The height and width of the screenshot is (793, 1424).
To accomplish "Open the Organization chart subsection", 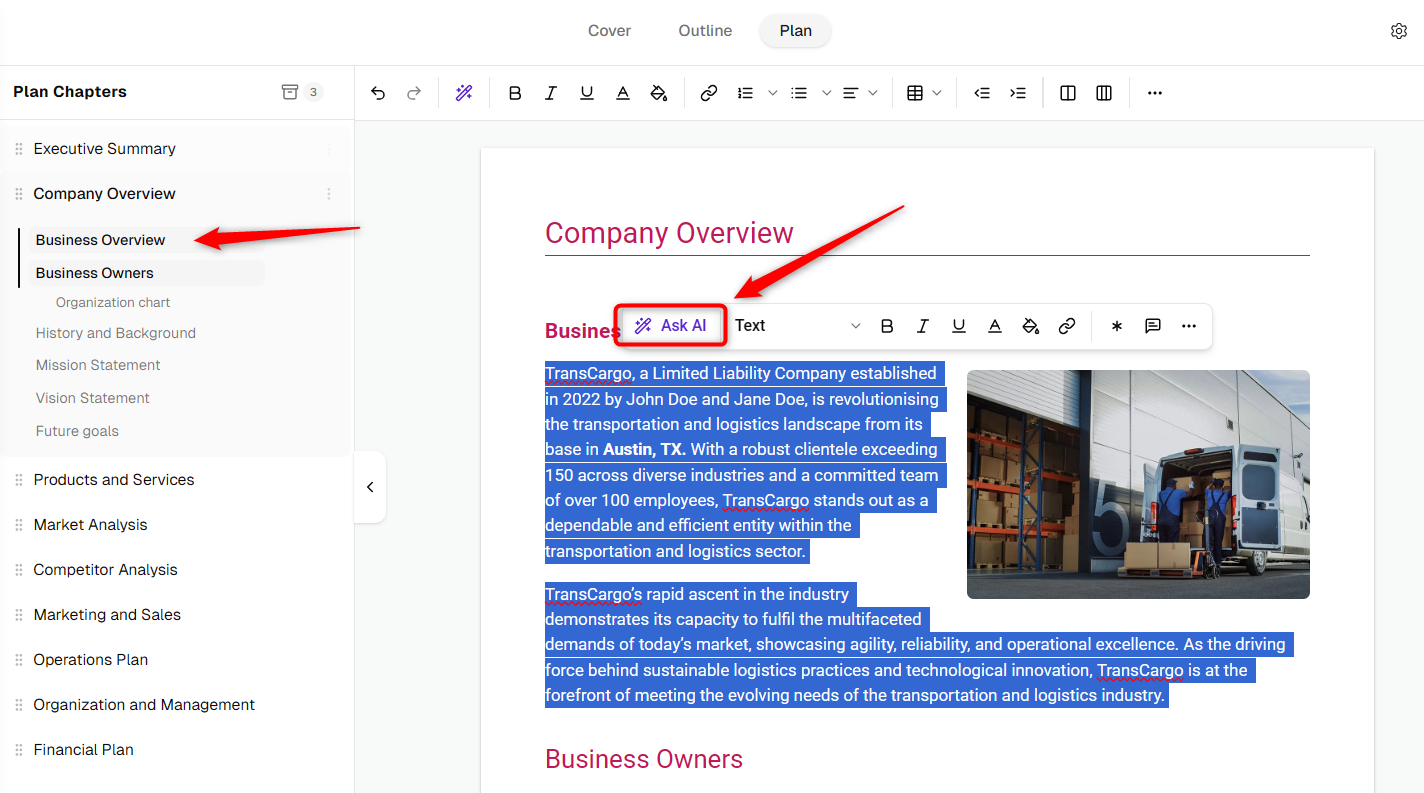I will [113, 302].
